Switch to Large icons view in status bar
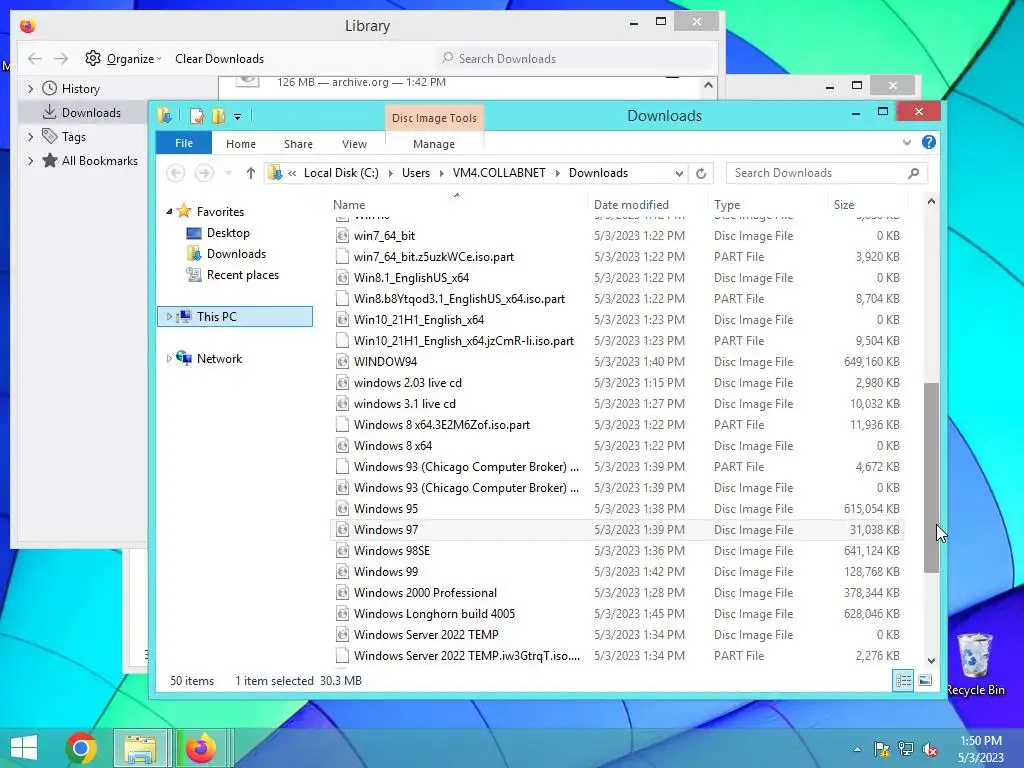The image size is (1024, 768). (925, 680)
